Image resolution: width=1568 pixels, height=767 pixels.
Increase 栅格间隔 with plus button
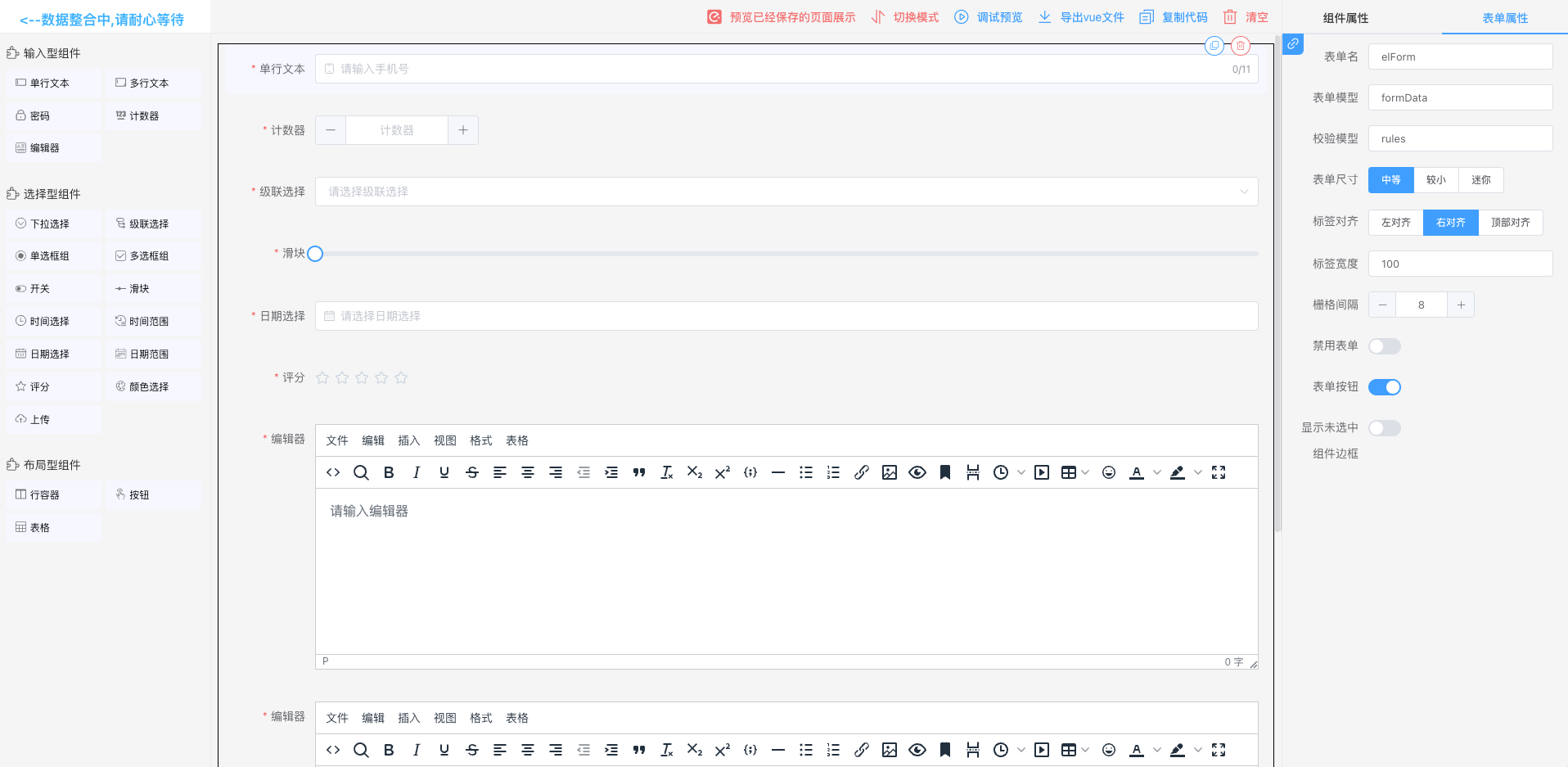pos(1461,305)
